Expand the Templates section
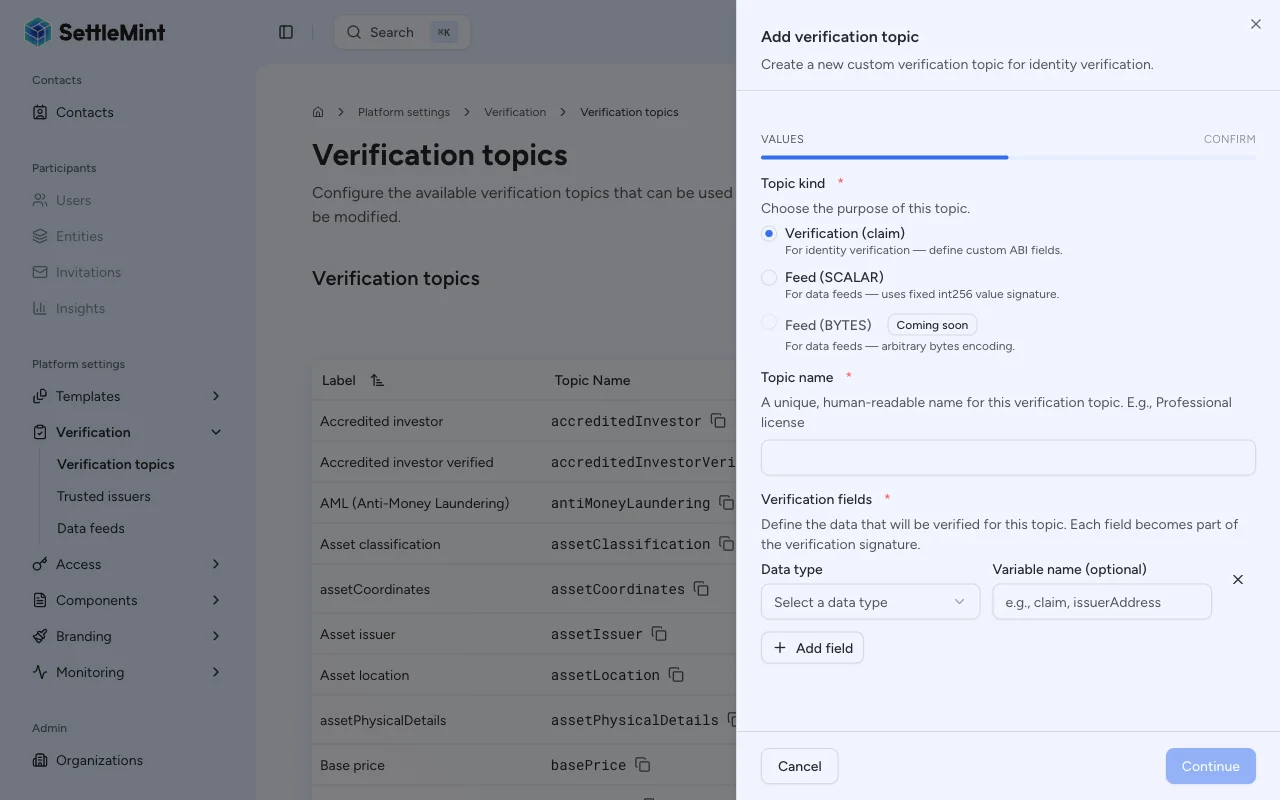Screen dimensions: 1280x800 90,396
